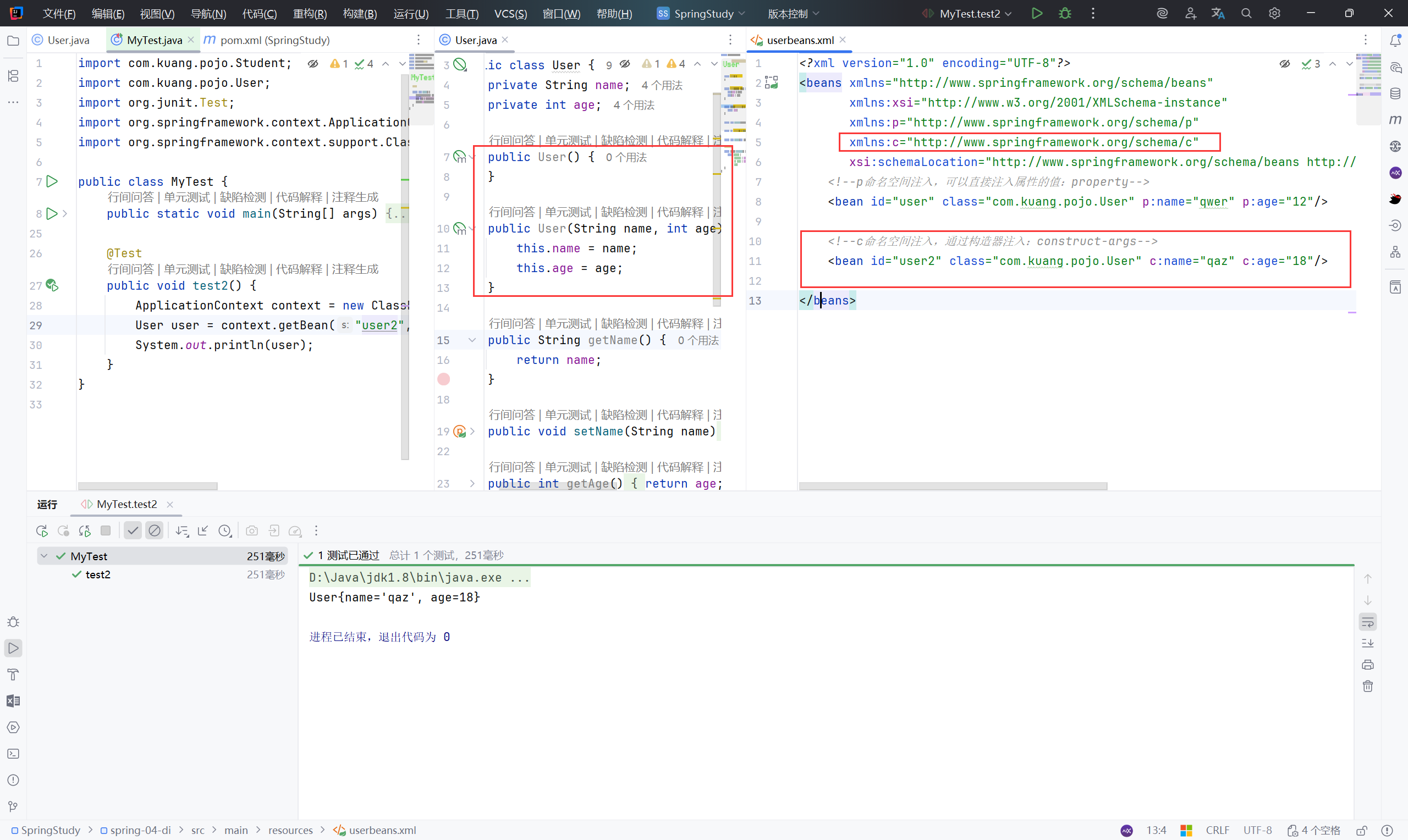Click the 单元测试 inlay link above test2
This screenshot has width=1408, height=840.
pyautogui.click(x=187, y=269)
